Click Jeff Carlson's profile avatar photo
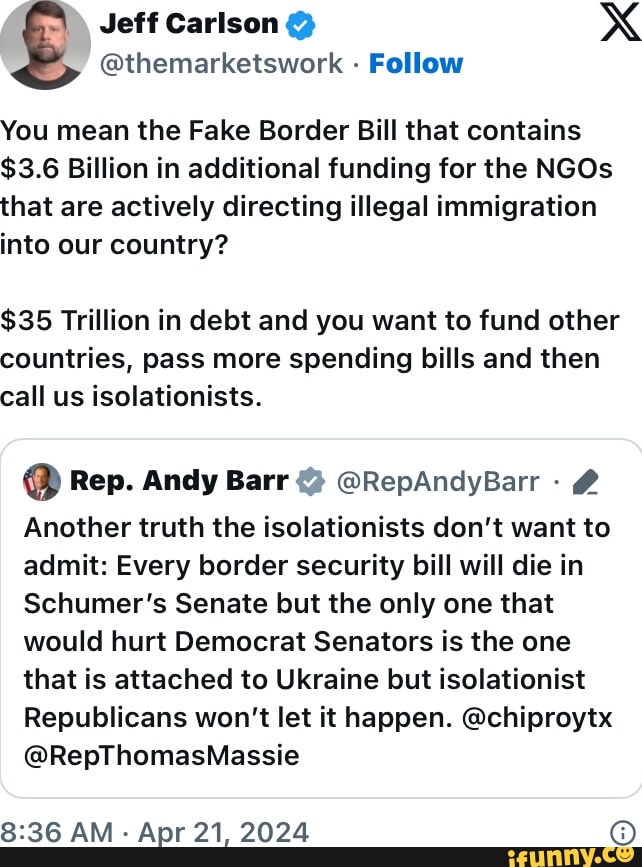The image size is (642, 867). 45,44
